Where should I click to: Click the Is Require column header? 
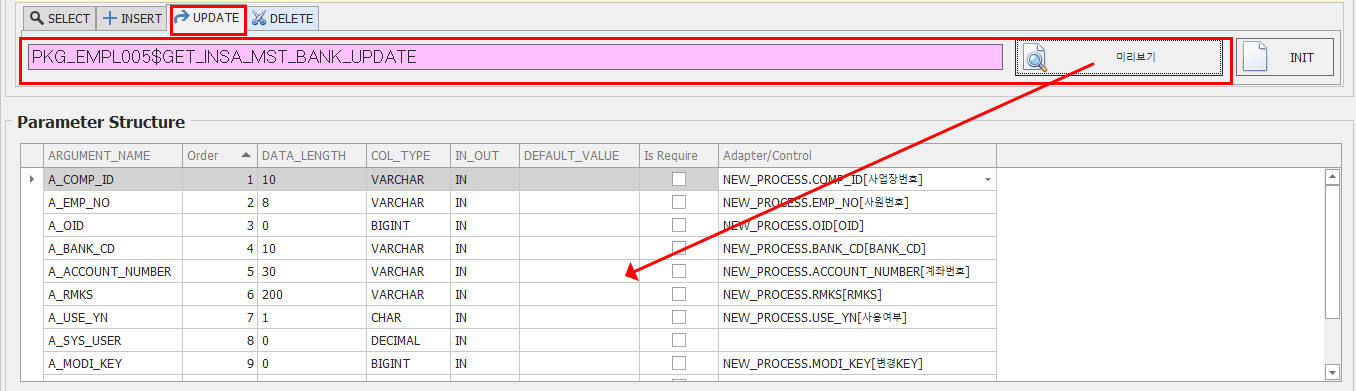pyautogui.click(x=679, y=156)
